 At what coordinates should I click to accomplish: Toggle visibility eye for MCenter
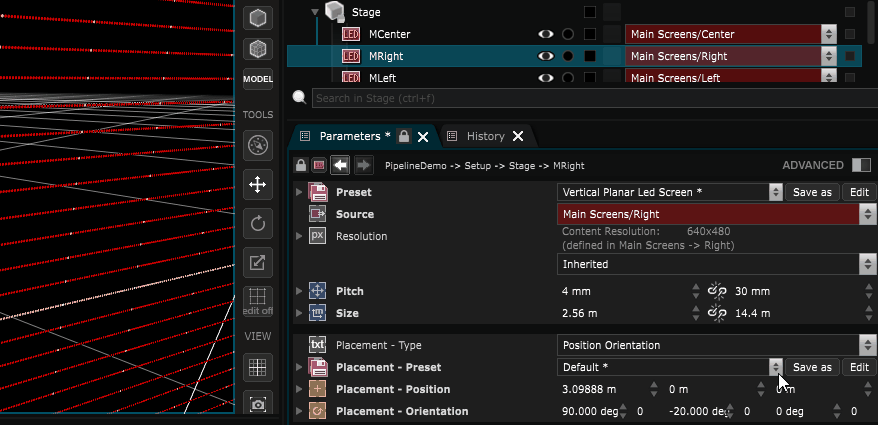point(546,34)
